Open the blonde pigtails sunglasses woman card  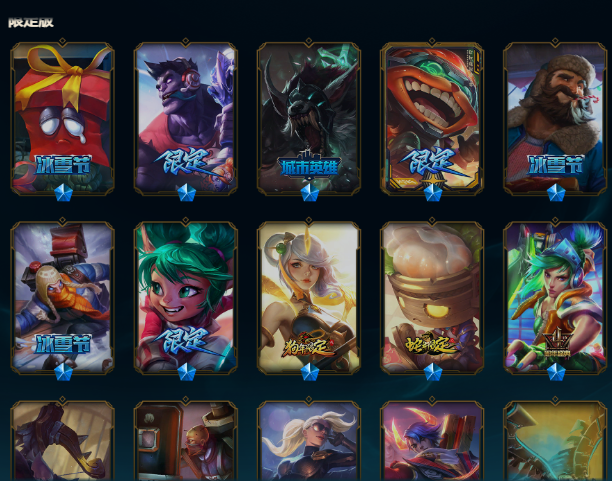click(309, 441)
